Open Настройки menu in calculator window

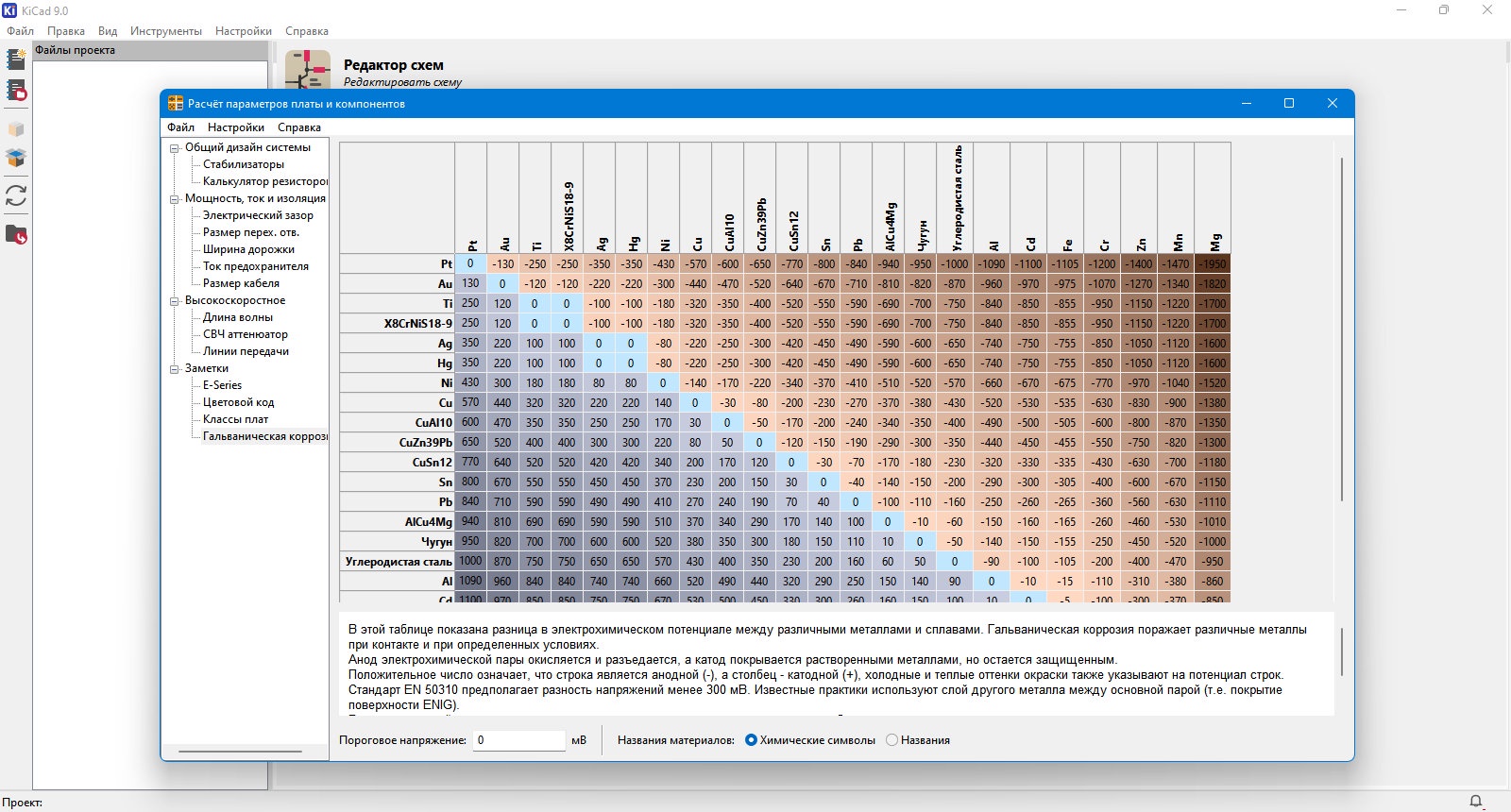click(x=236, y=127)
